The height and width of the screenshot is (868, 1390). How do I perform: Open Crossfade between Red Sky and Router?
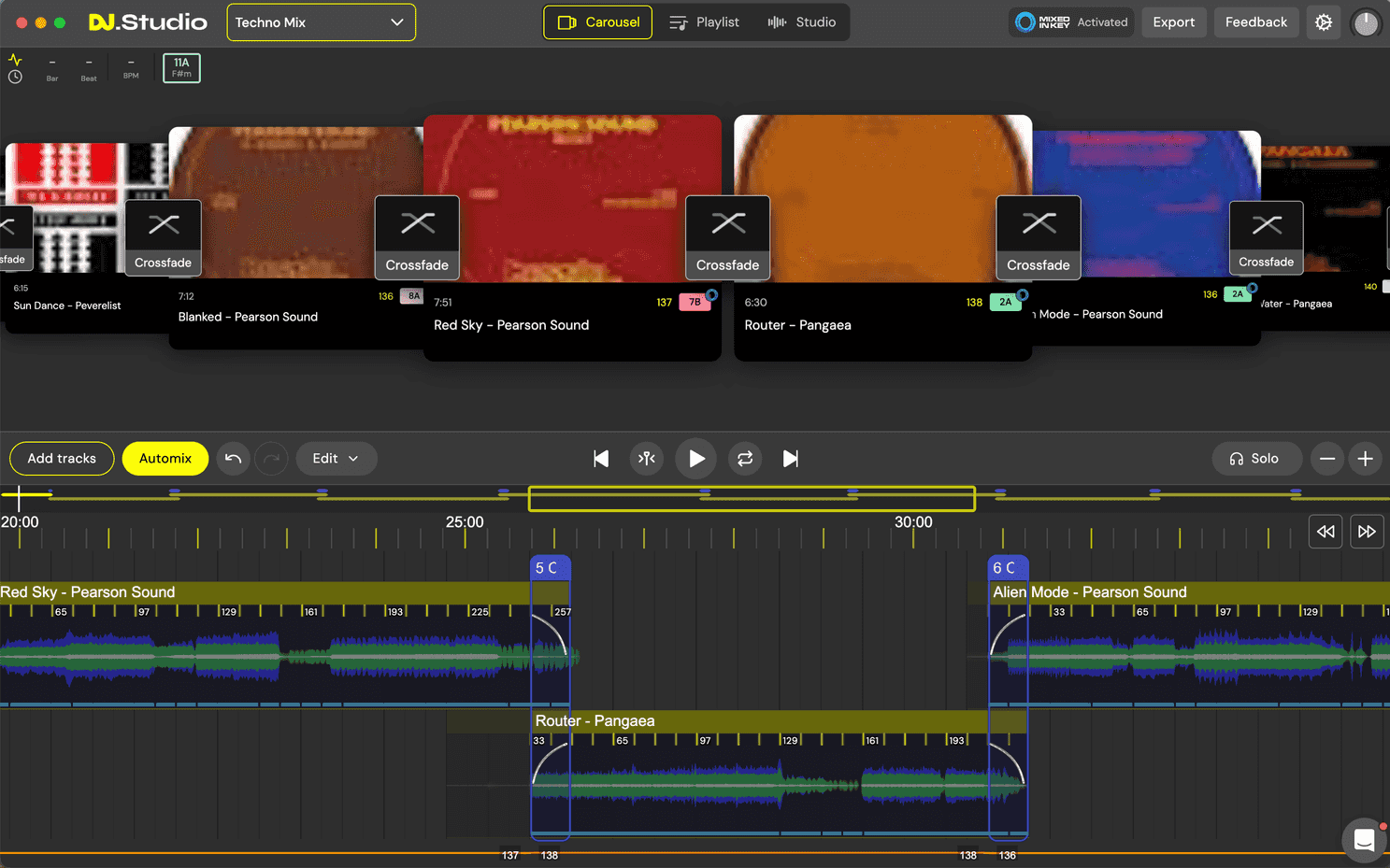[727, 237]
